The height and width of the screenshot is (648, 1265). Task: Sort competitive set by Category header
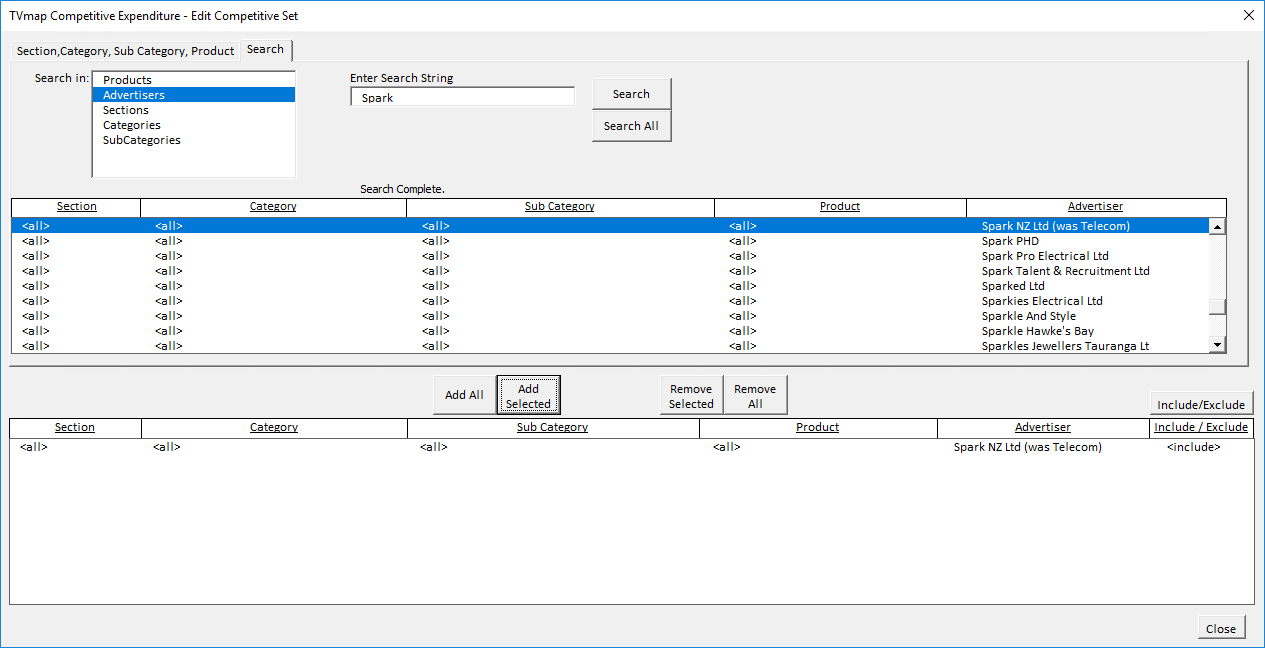click(x=274, y=428)
